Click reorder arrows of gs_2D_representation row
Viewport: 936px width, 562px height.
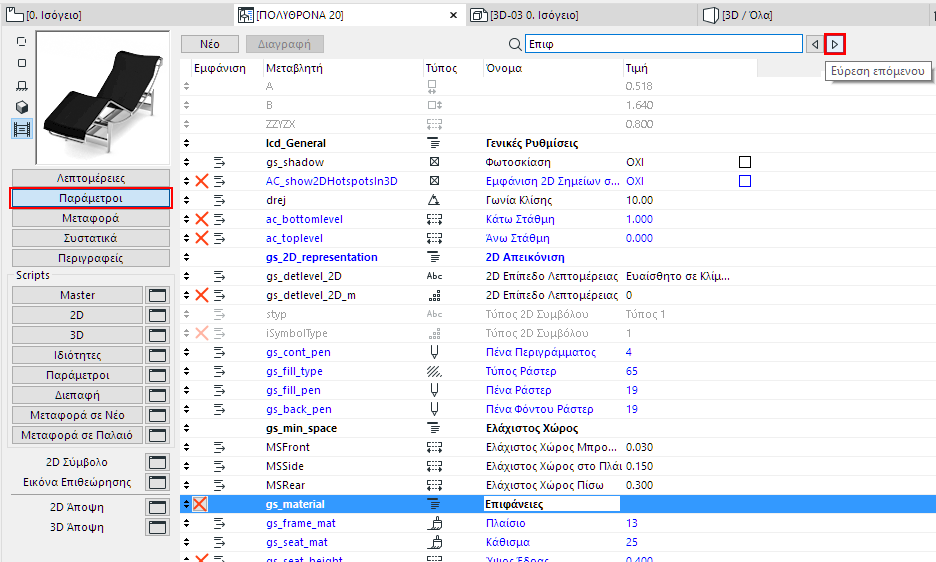coord(186,257)
